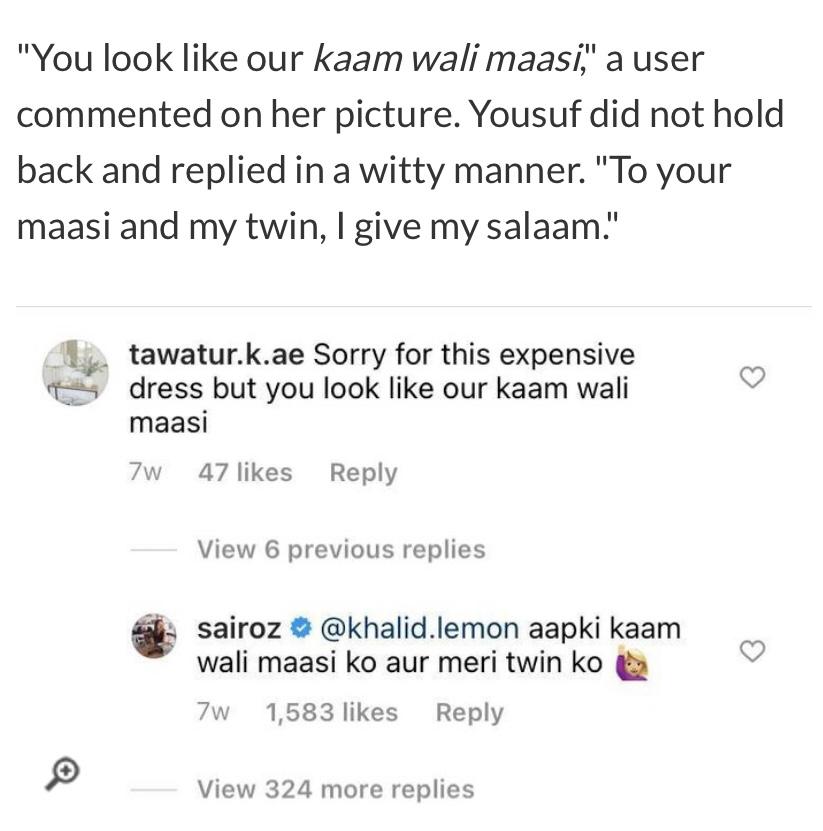Like the tawatur.k.ae comment with heart icon
Image resolution: width=823 pixels, height=831 pixels.
(x=753, y=377)
